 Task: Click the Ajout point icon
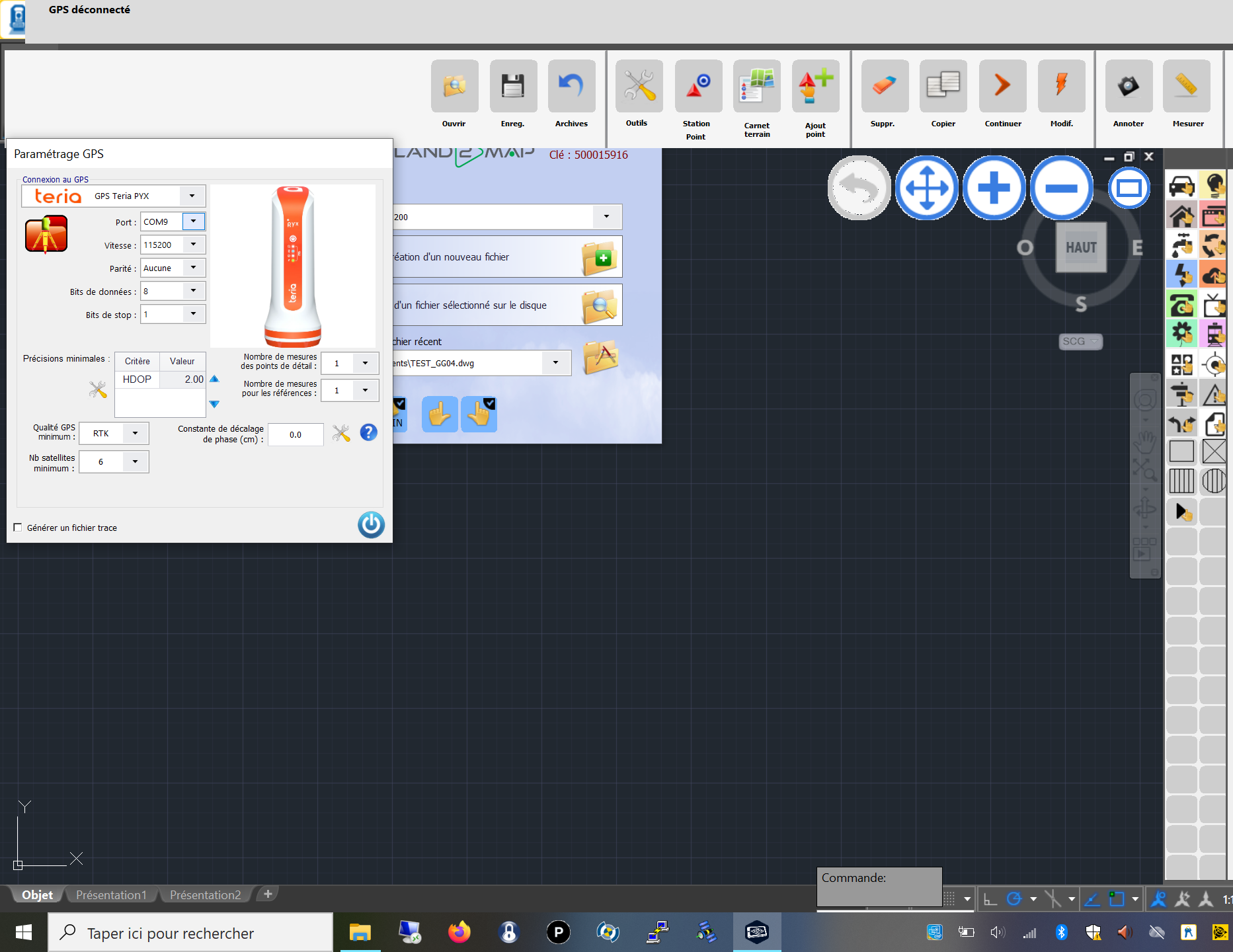click(815, 87)
